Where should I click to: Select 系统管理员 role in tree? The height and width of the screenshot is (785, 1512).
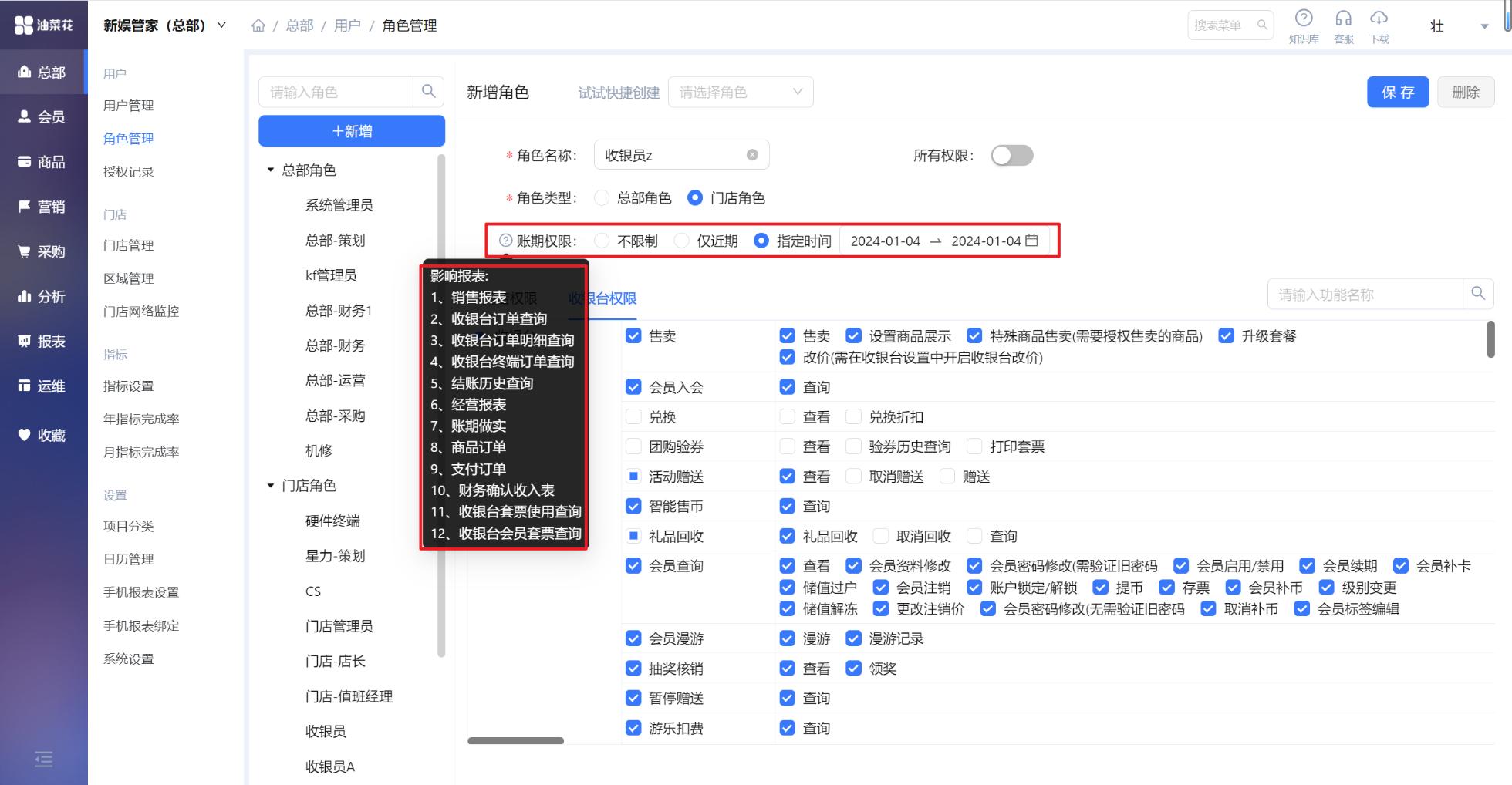[x=339, y=205]
